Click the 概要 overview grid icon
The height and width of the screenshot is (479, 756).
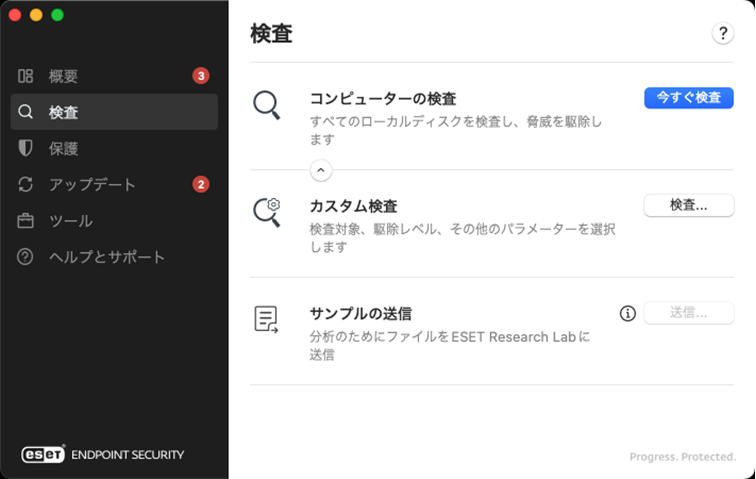(25, 76)
